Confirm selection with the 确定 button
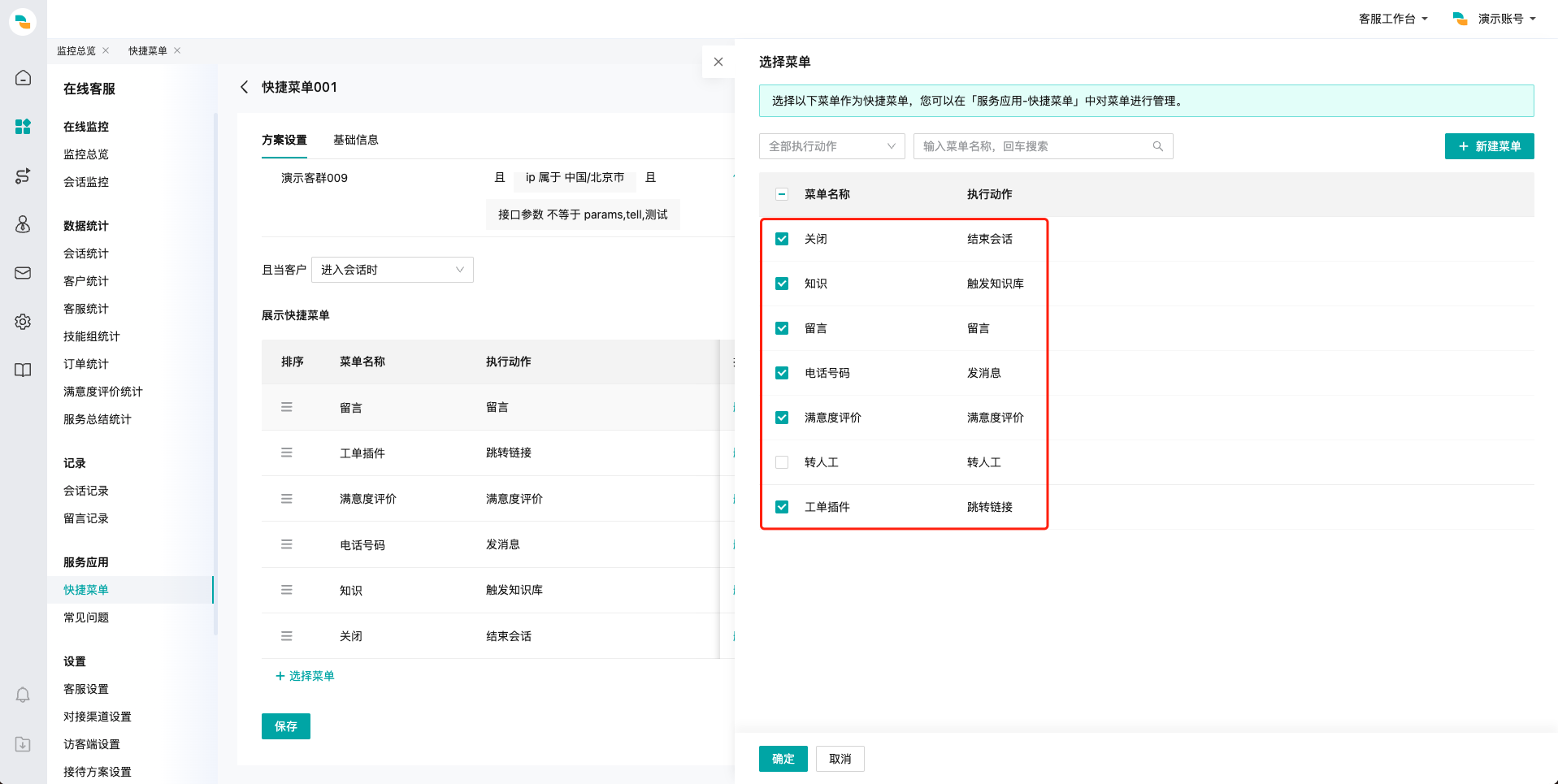The image size is (1558, 784). [783, 759]
